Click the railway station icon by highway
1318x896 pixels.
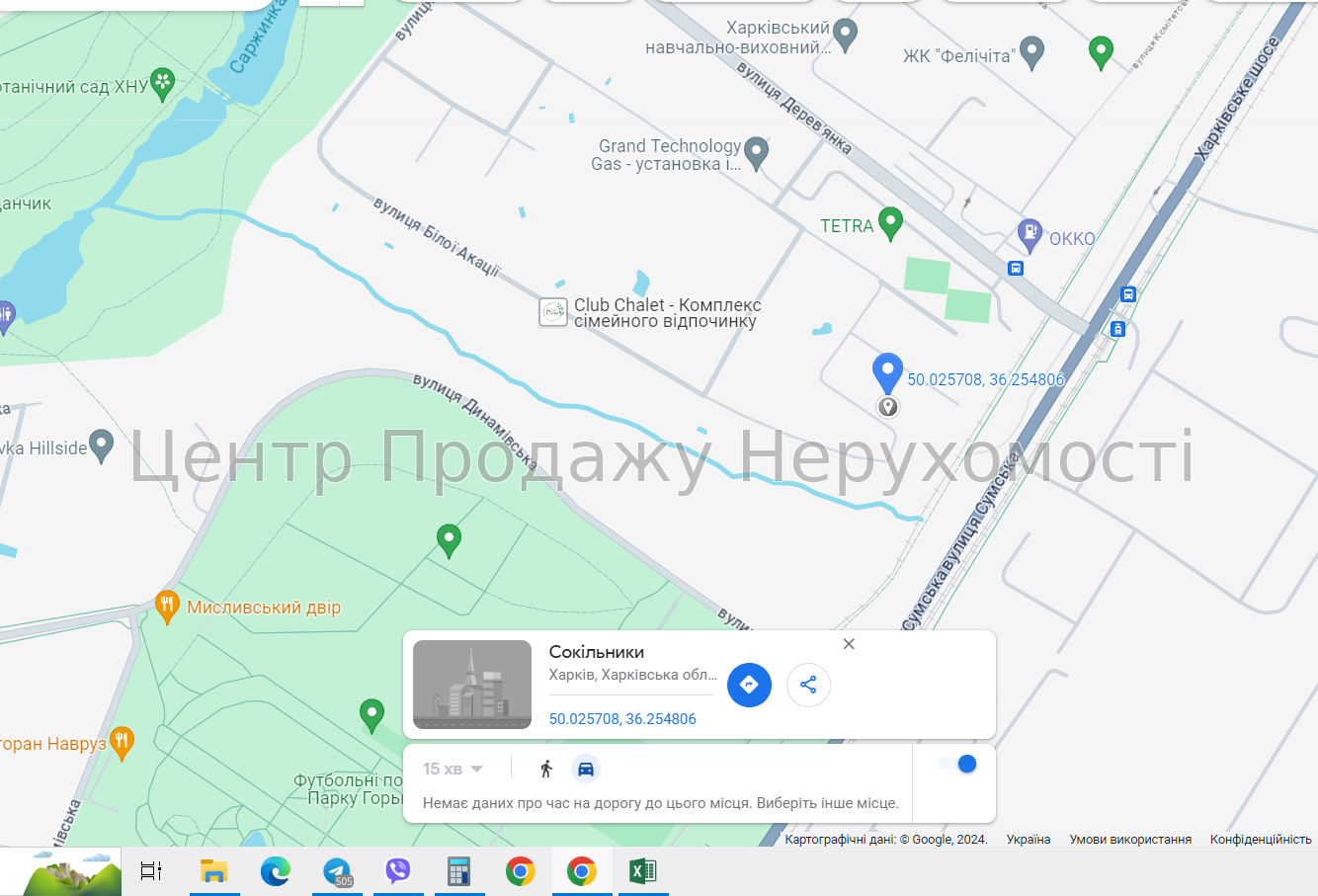tap(1117, 329)
